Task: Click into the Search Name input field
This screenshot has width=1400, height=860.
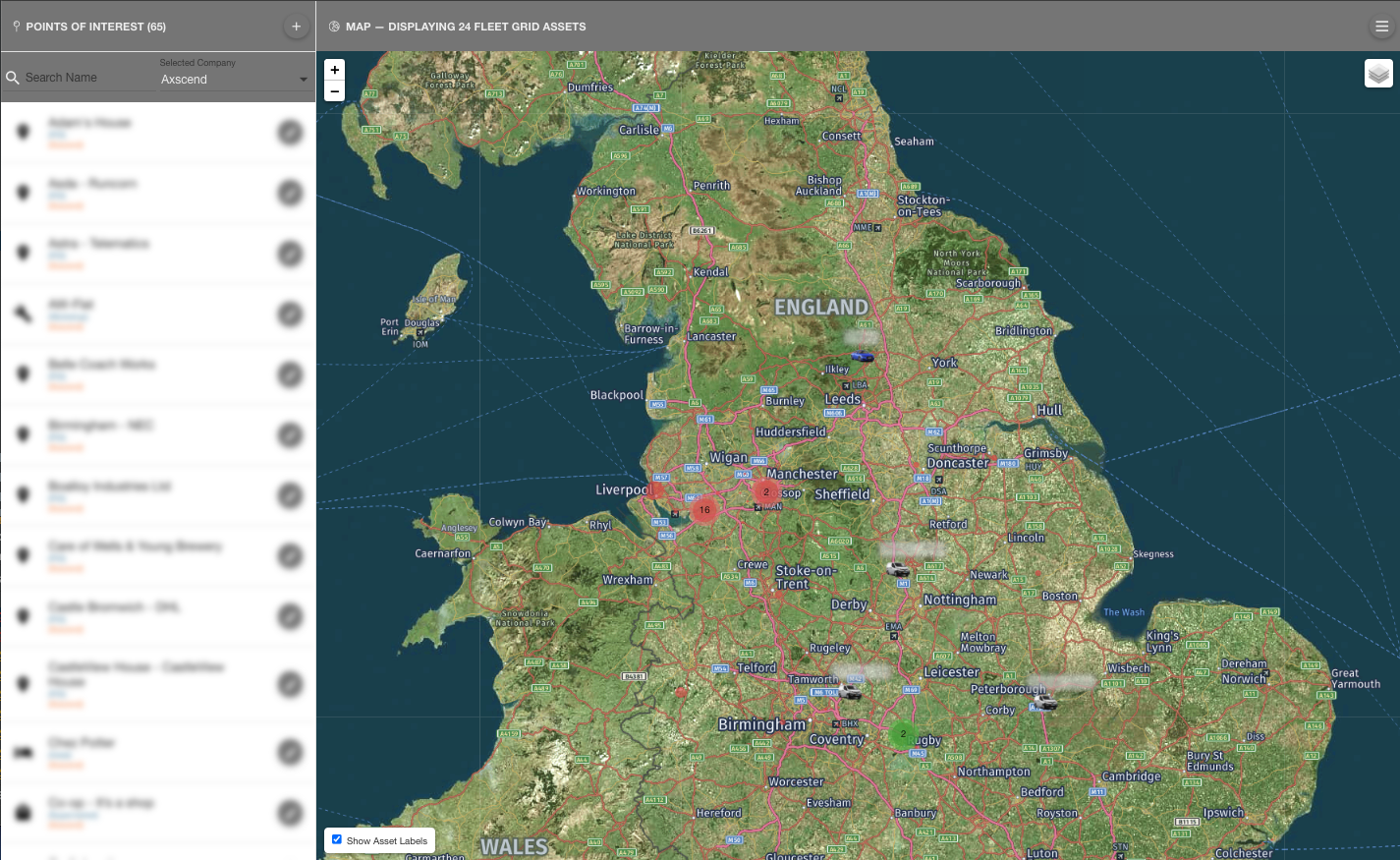Action: [79, 77]
